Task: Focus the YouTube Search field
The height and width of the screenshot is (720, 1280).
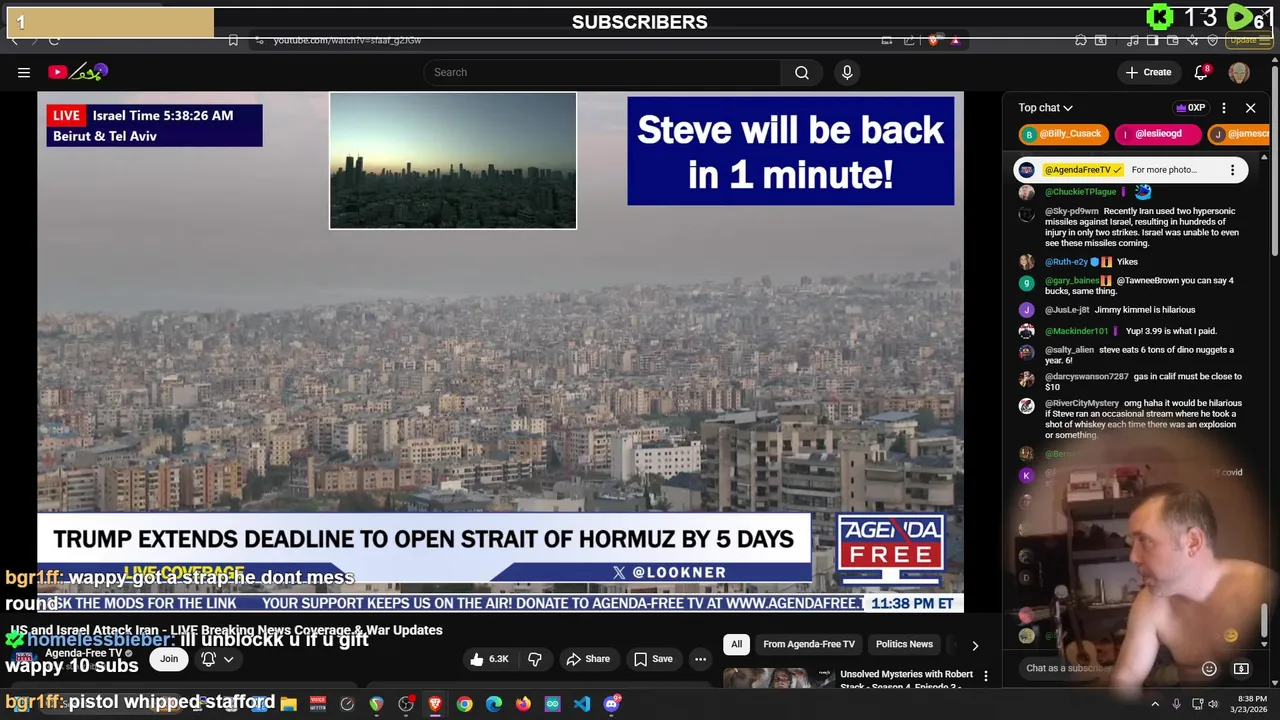Action: tap(602, 72)
